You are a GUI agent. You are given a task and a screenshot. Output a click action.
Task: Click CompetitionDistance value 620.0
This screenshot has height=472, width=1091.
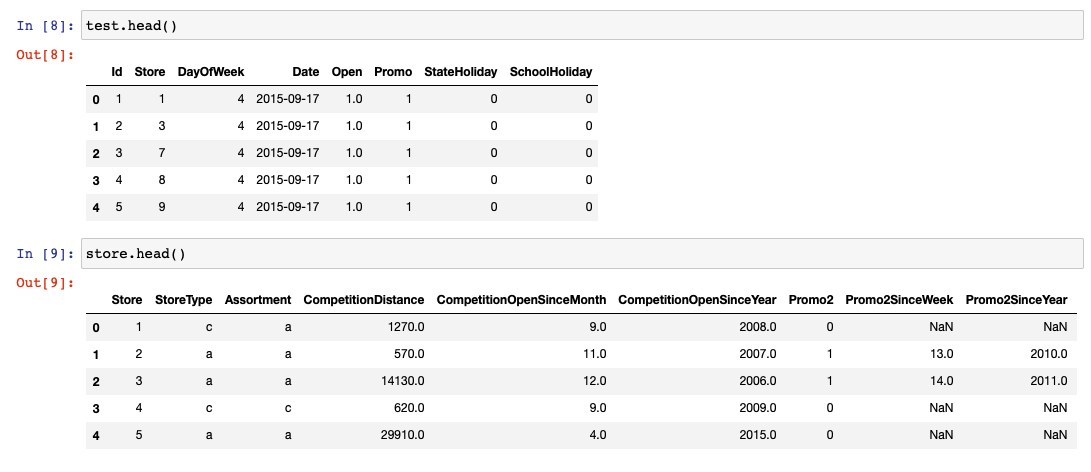pos(409,409)
